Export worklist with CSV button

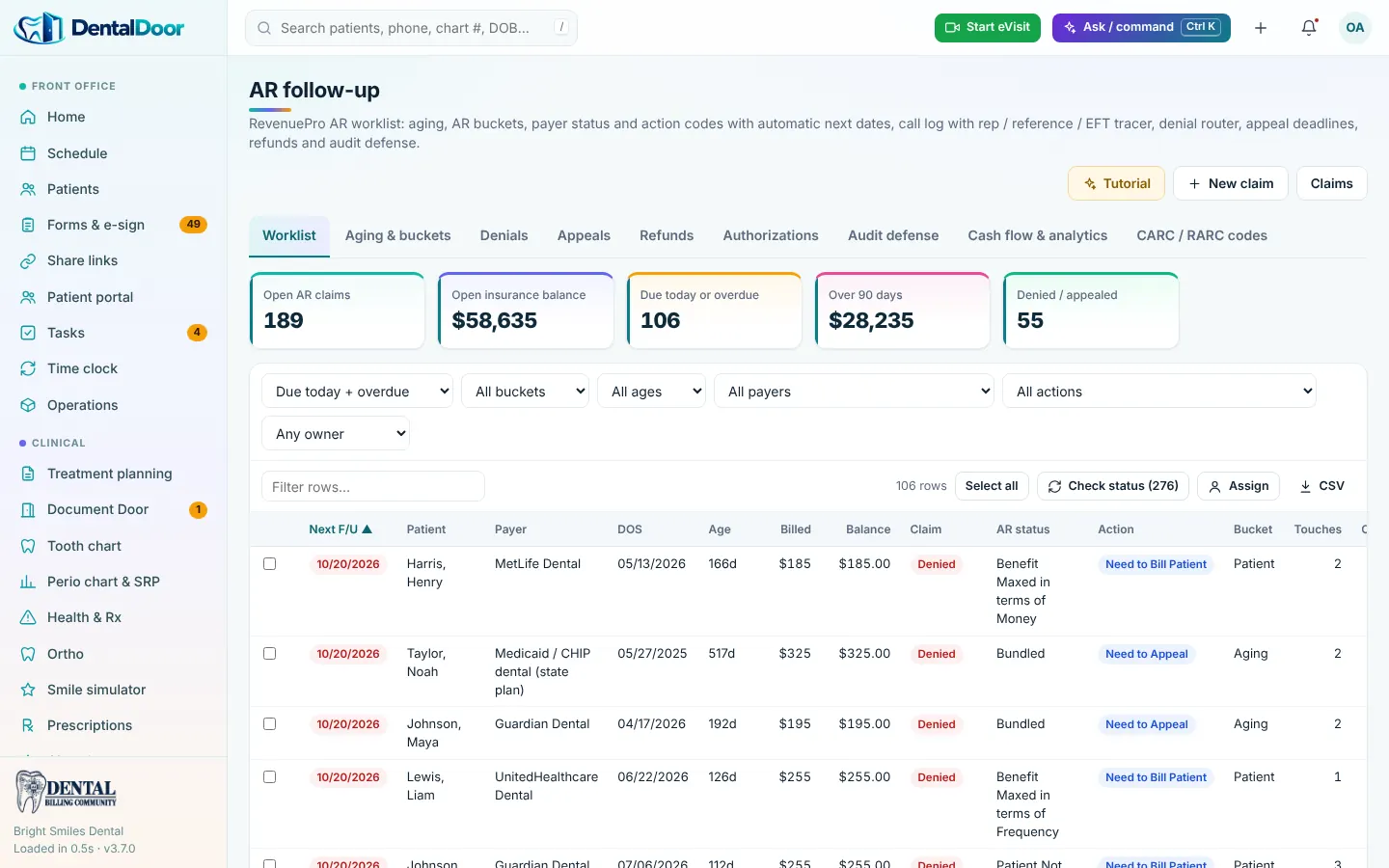[x=1321, y=486]
